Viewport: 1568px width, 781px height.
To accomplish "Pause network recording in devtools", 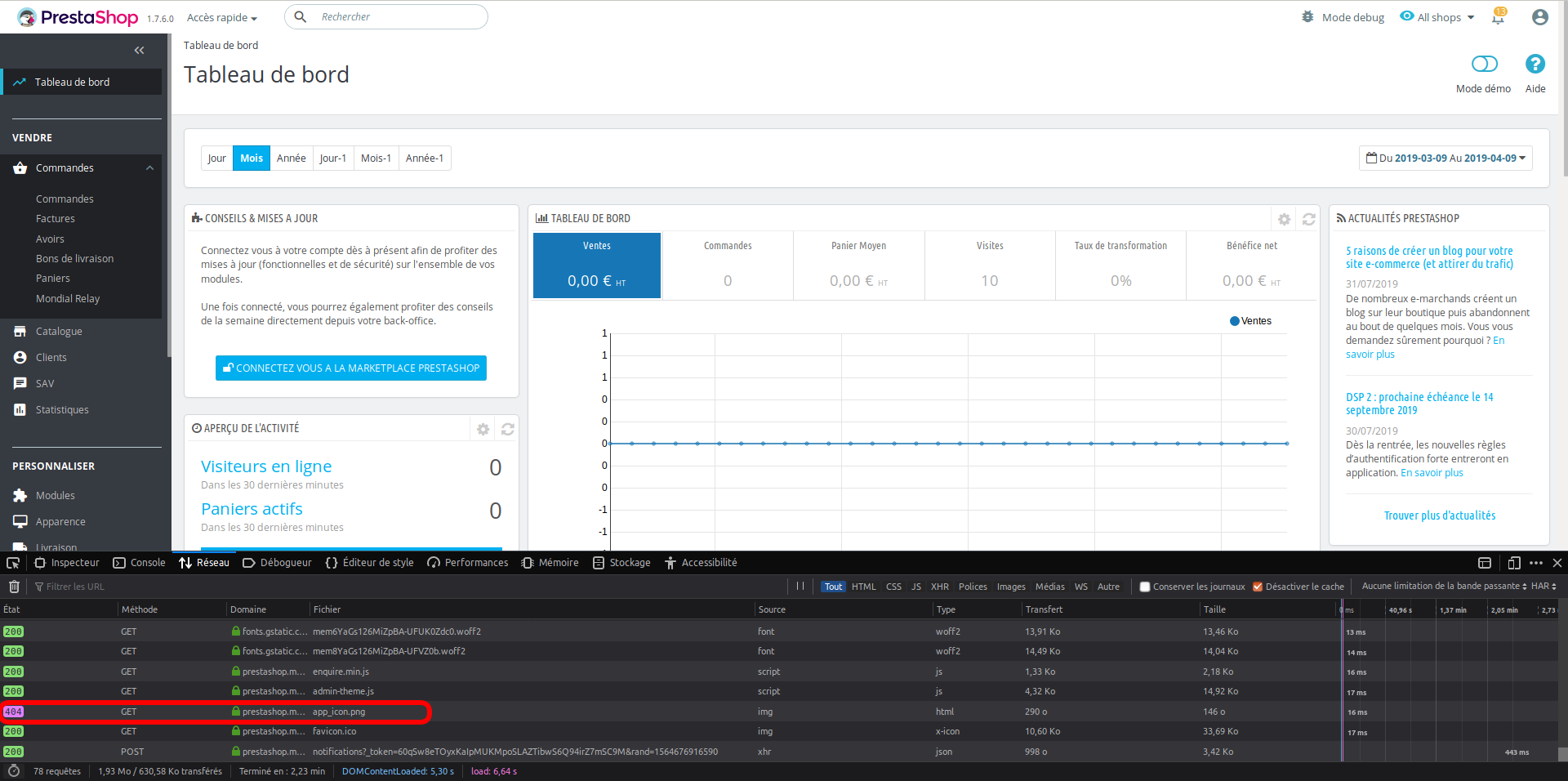I will tap(800, 586).
